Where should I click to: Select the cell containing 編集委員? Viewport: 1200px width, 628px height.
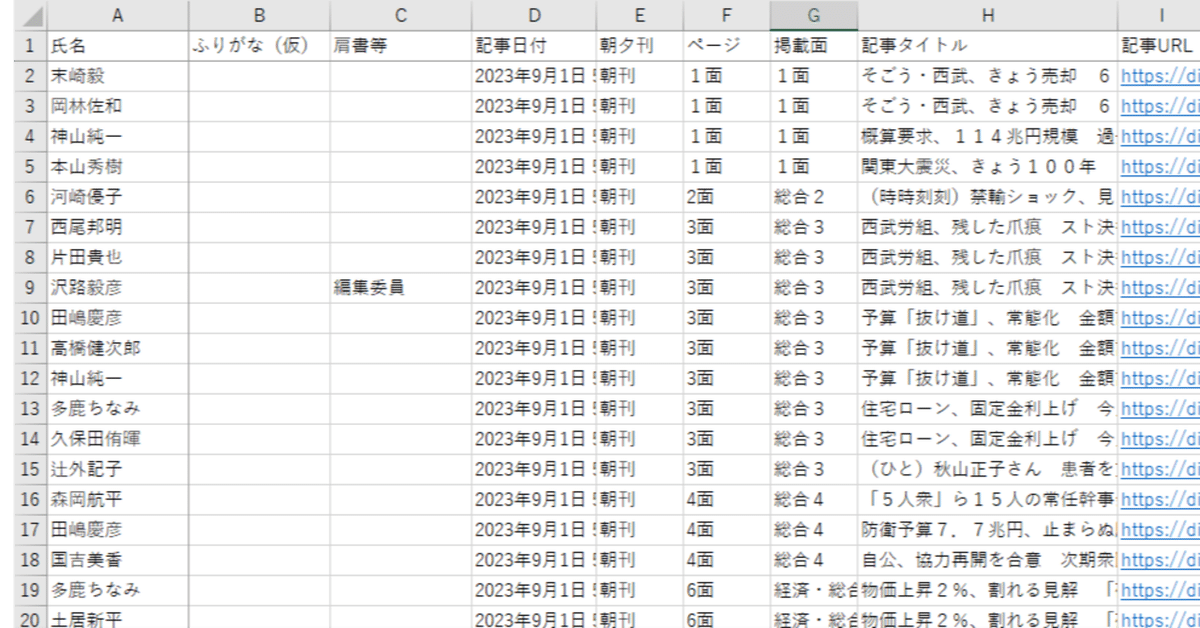point(400,287)
